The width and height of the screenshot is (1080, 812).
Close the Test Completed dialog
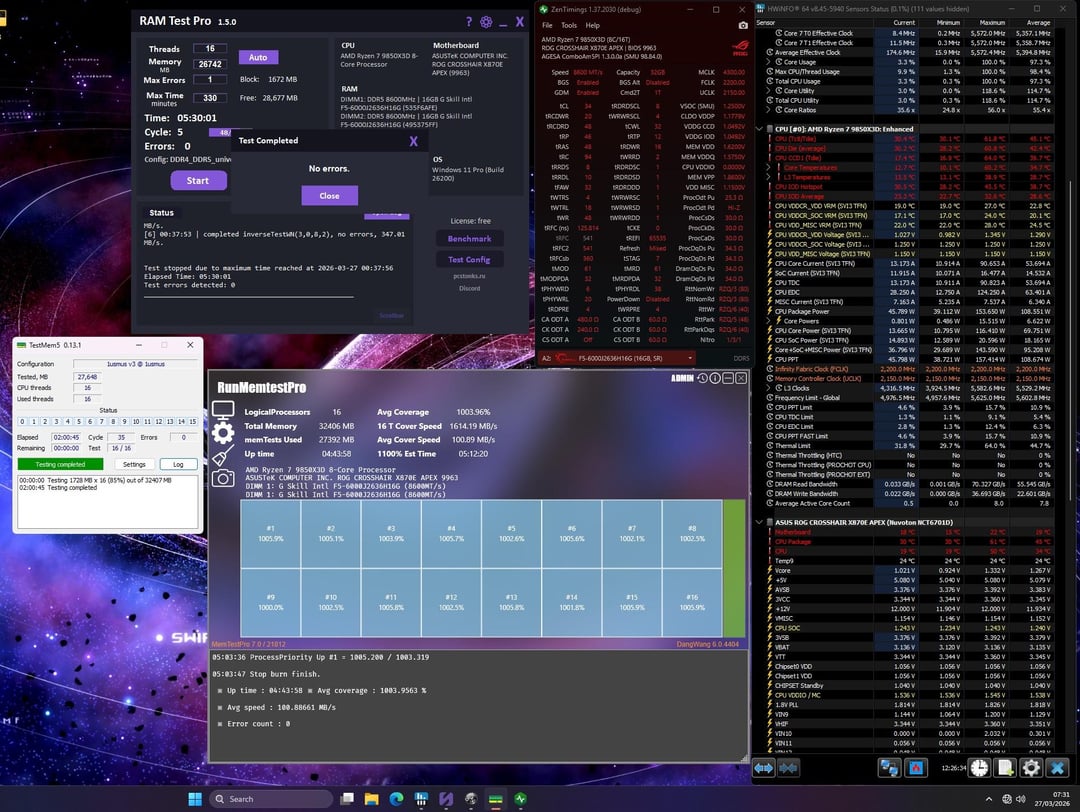(x=329, y=196)
